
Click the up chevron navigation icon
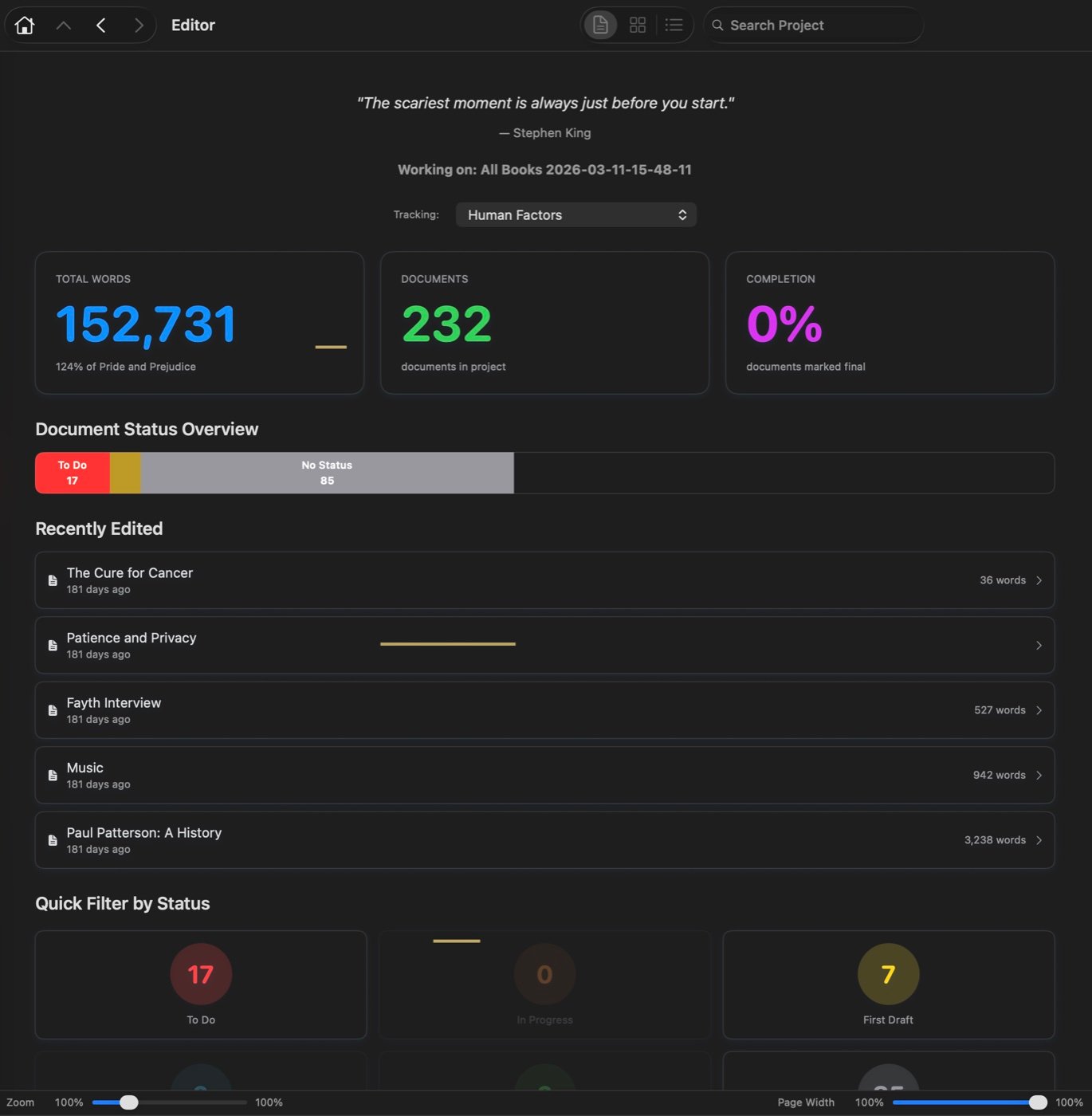coord(63,25)
